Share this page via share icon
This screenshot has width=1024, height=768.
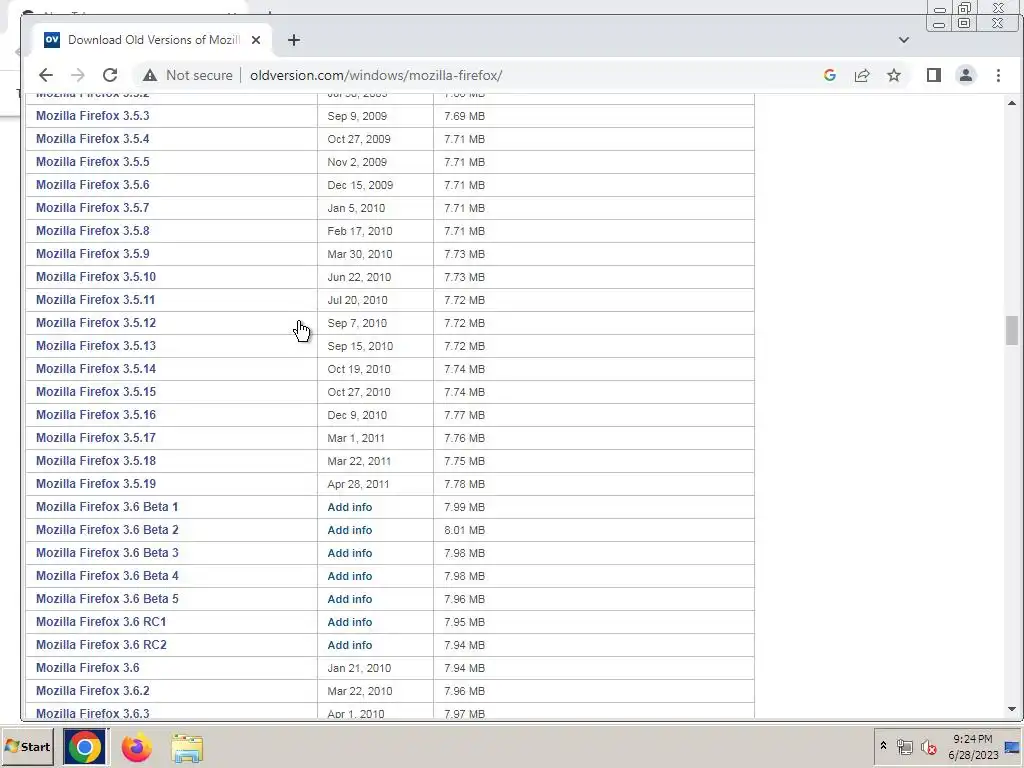[862, 75]
